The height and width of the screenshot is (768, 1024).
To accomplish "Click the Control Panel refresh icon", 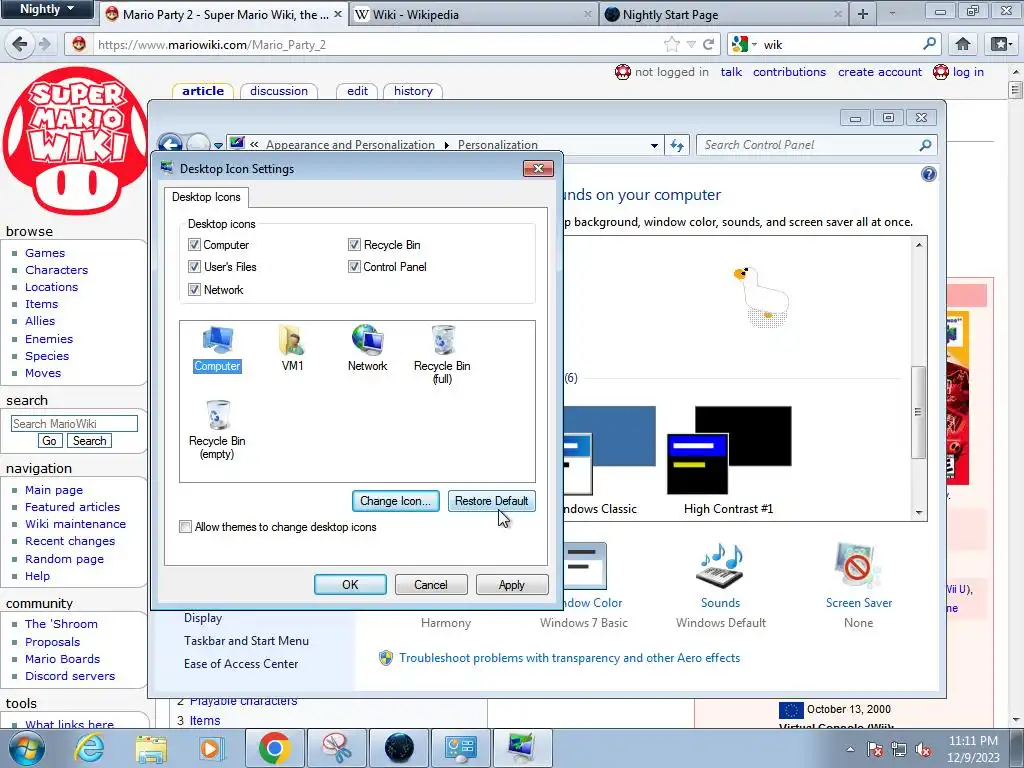I will pos(677,145).
